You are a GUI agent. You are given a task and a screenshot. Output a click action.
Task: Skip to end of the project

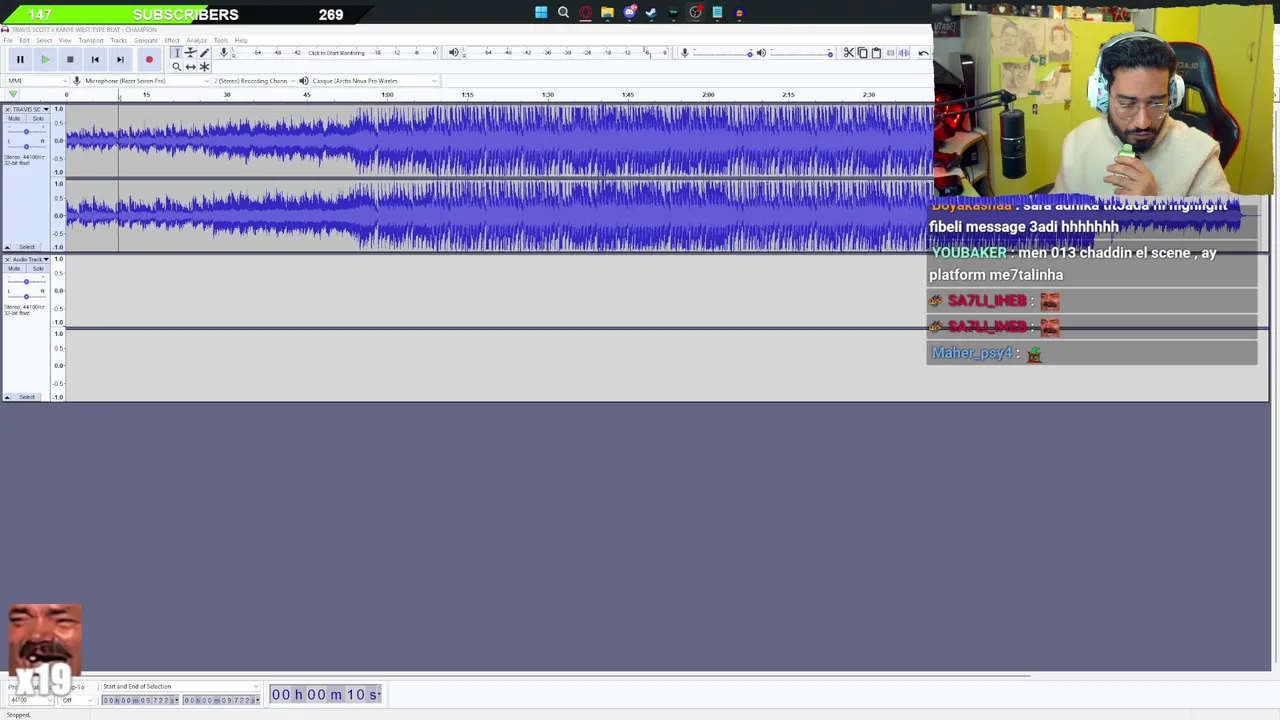click(x=120, y=59)
